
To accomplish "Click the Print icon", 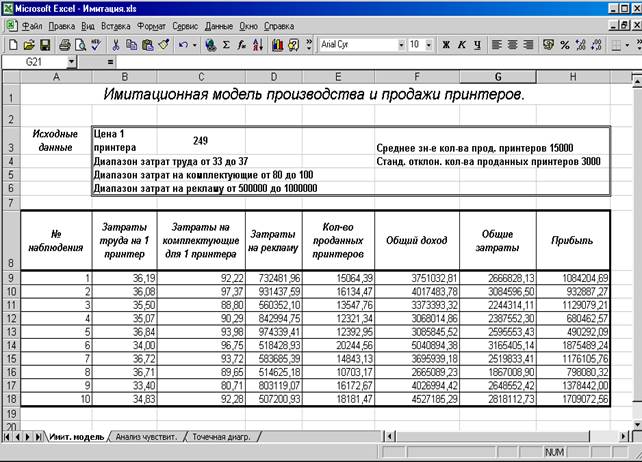I will tap(65, 45).
